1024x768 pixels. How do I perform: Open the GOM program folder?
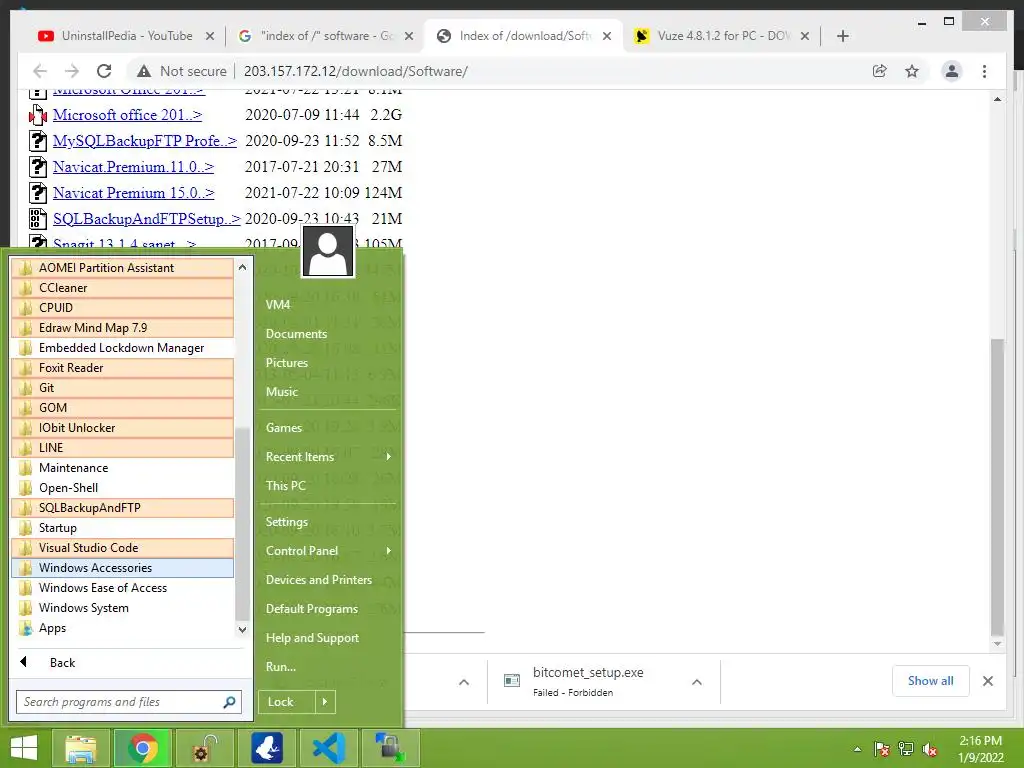point(123,408)
